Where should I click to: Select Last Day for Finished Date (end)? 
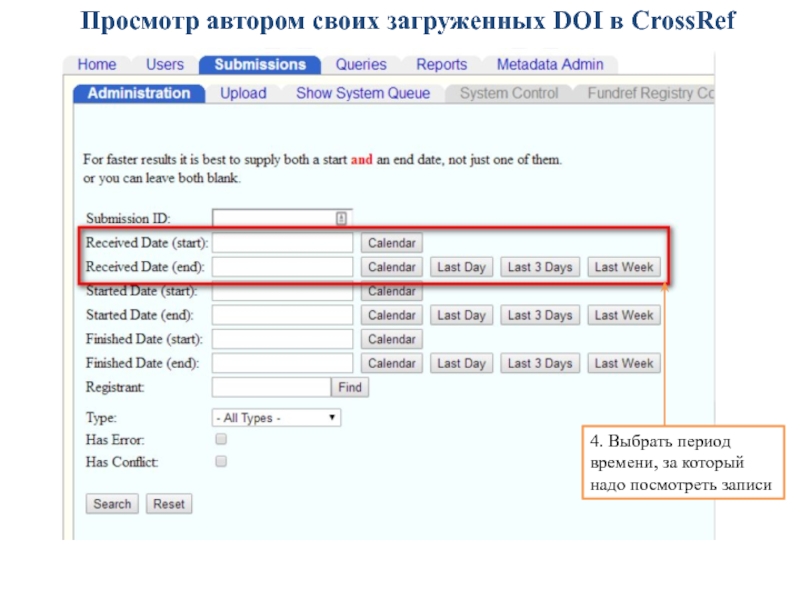(461, 363)
